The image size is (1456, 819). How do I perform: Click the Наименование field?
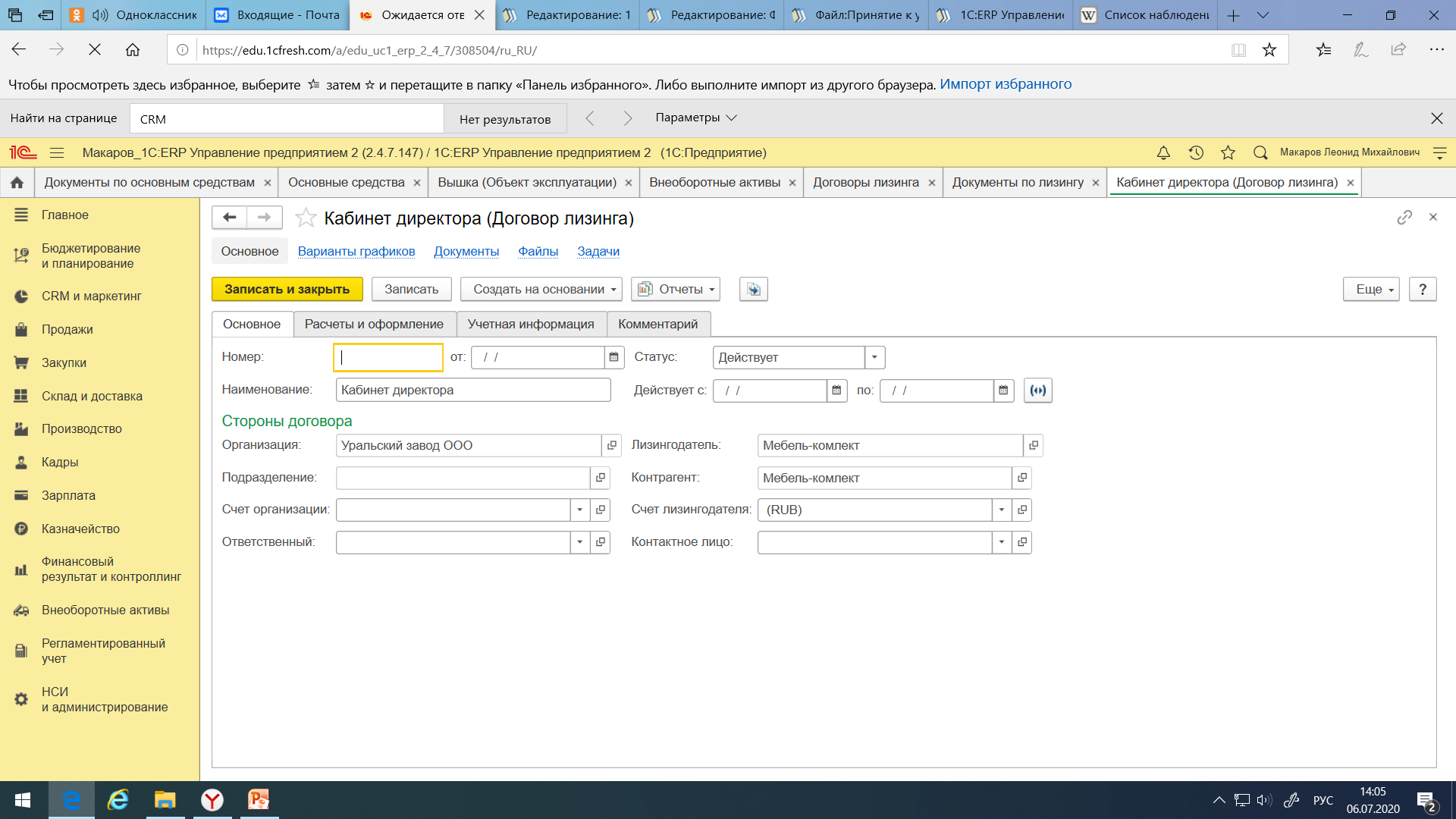point(473,391)
